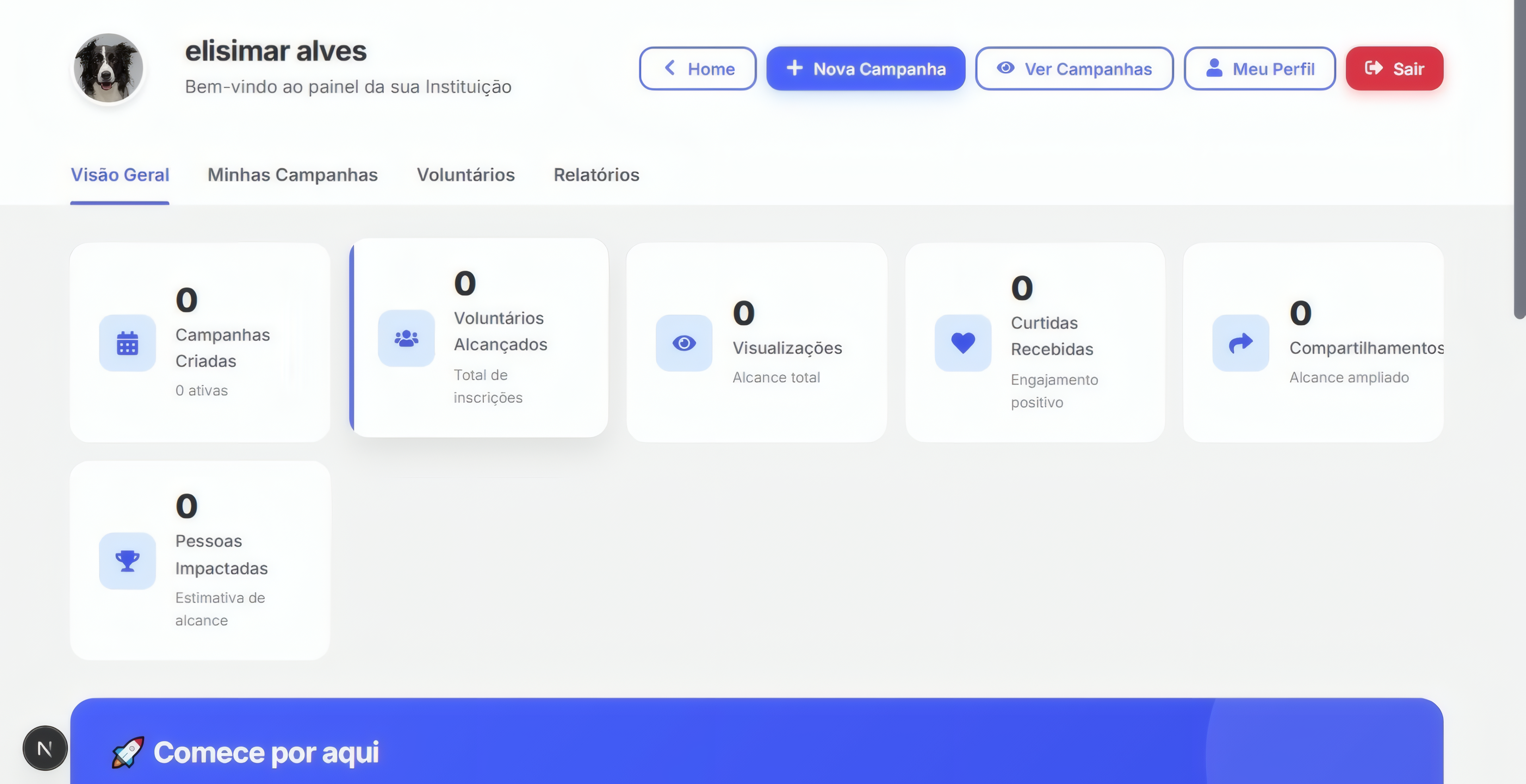
Task: Click the calendar icon on Campanhas Criadas card
Action: coord(127,344)
